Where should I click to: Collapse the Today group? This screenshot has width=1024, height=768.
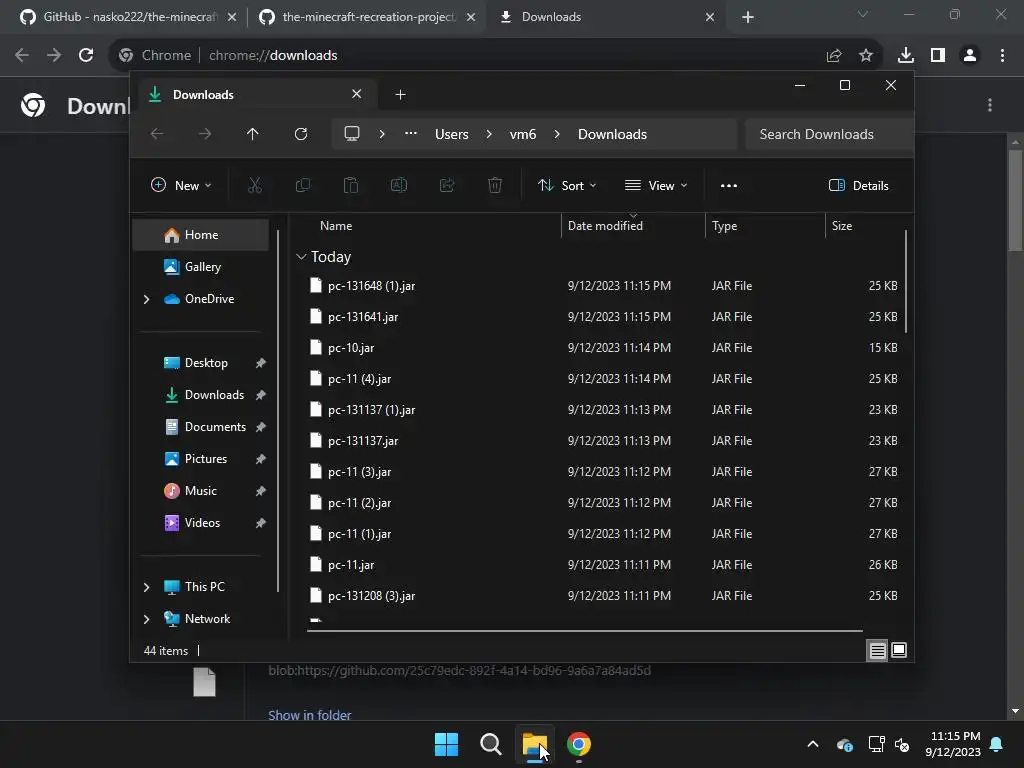point(301,257)
